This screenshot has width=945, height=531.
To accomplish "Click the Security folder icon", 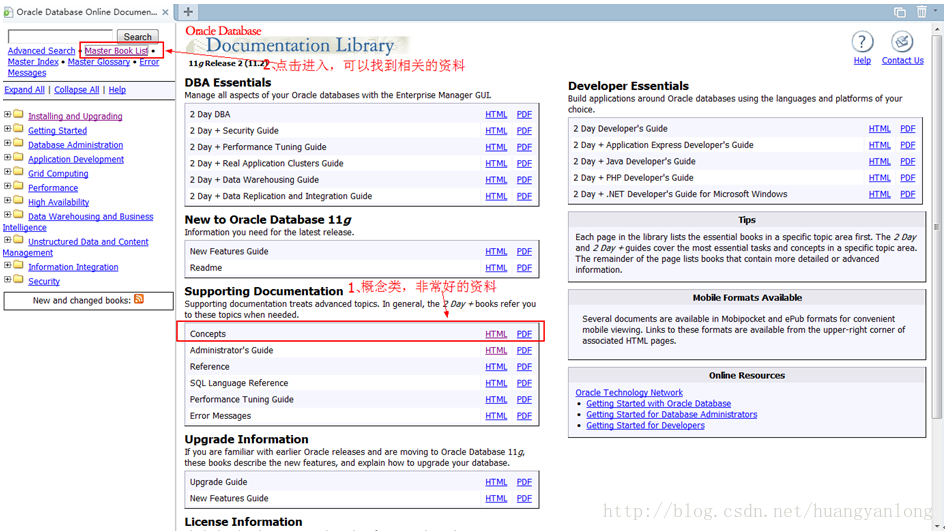I will pos(19,279).
